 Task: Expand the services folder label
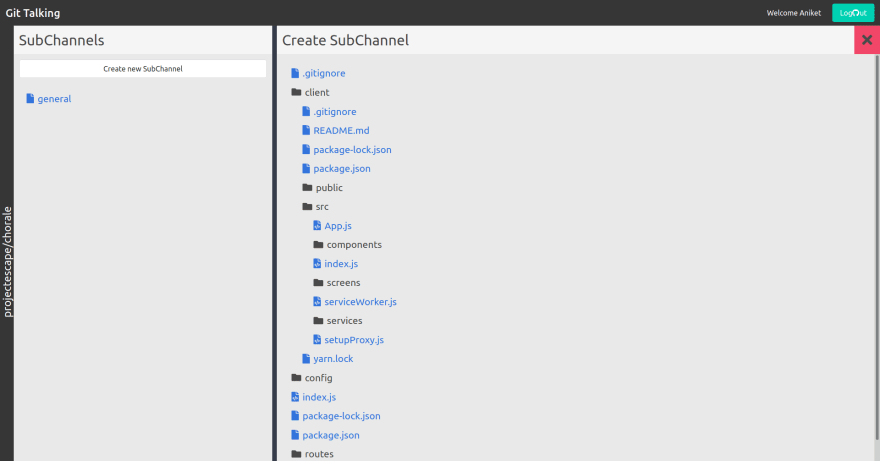(x=345, y=321)
